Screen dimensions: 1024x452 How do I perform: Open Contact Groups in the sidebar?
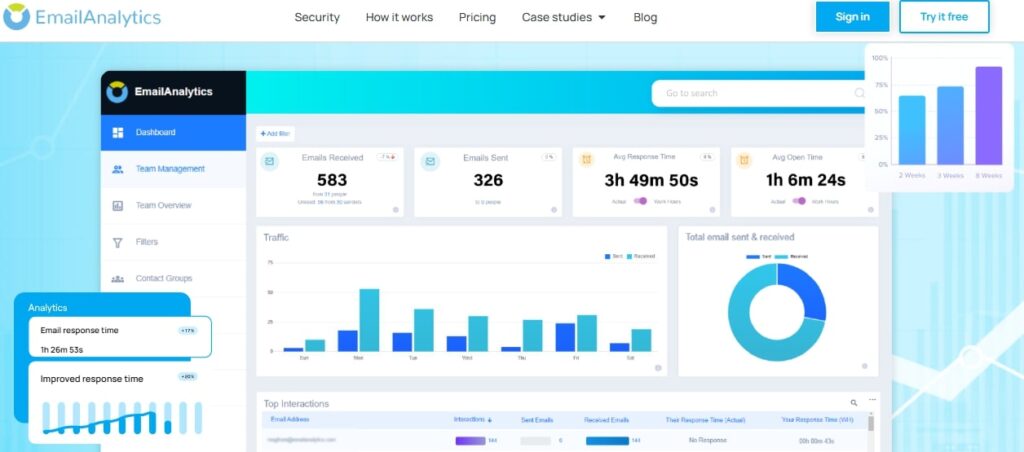173,279
